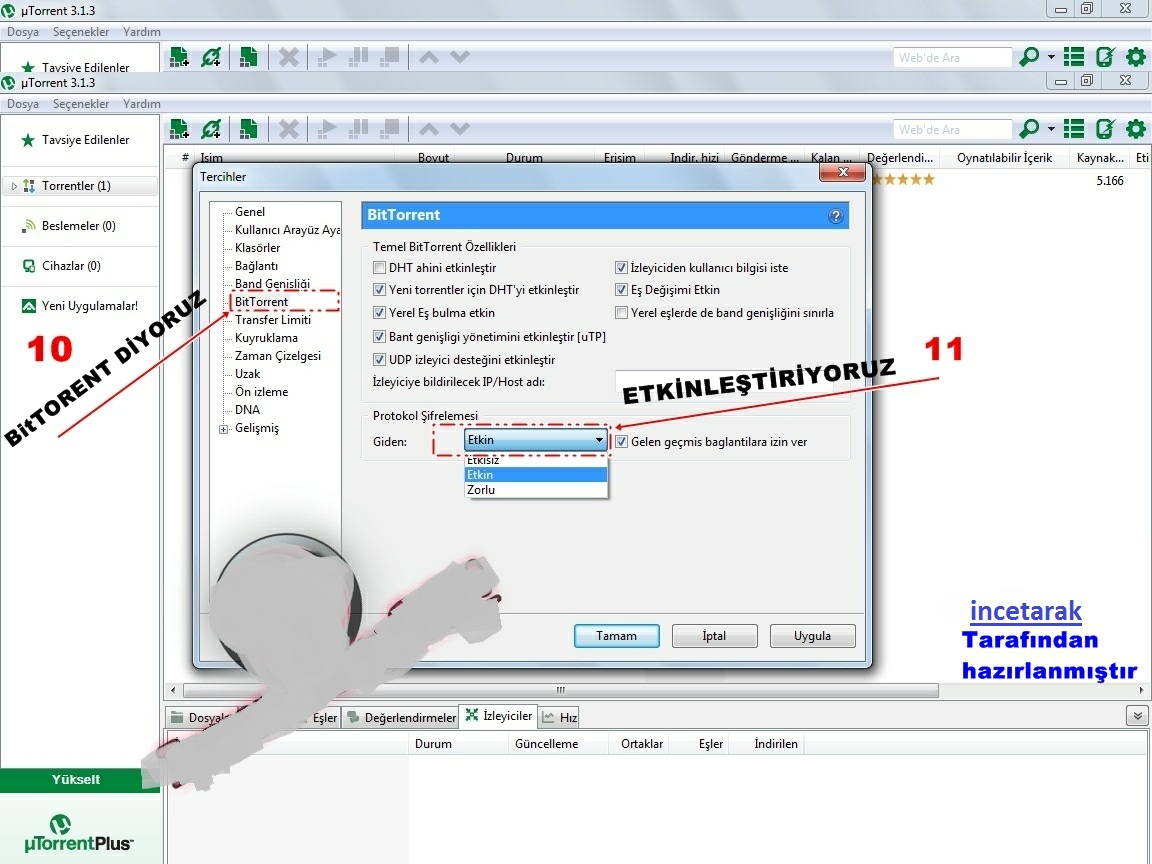Open the Dosya menu in front window
The image size is (1152, 864).
[23, 104]
